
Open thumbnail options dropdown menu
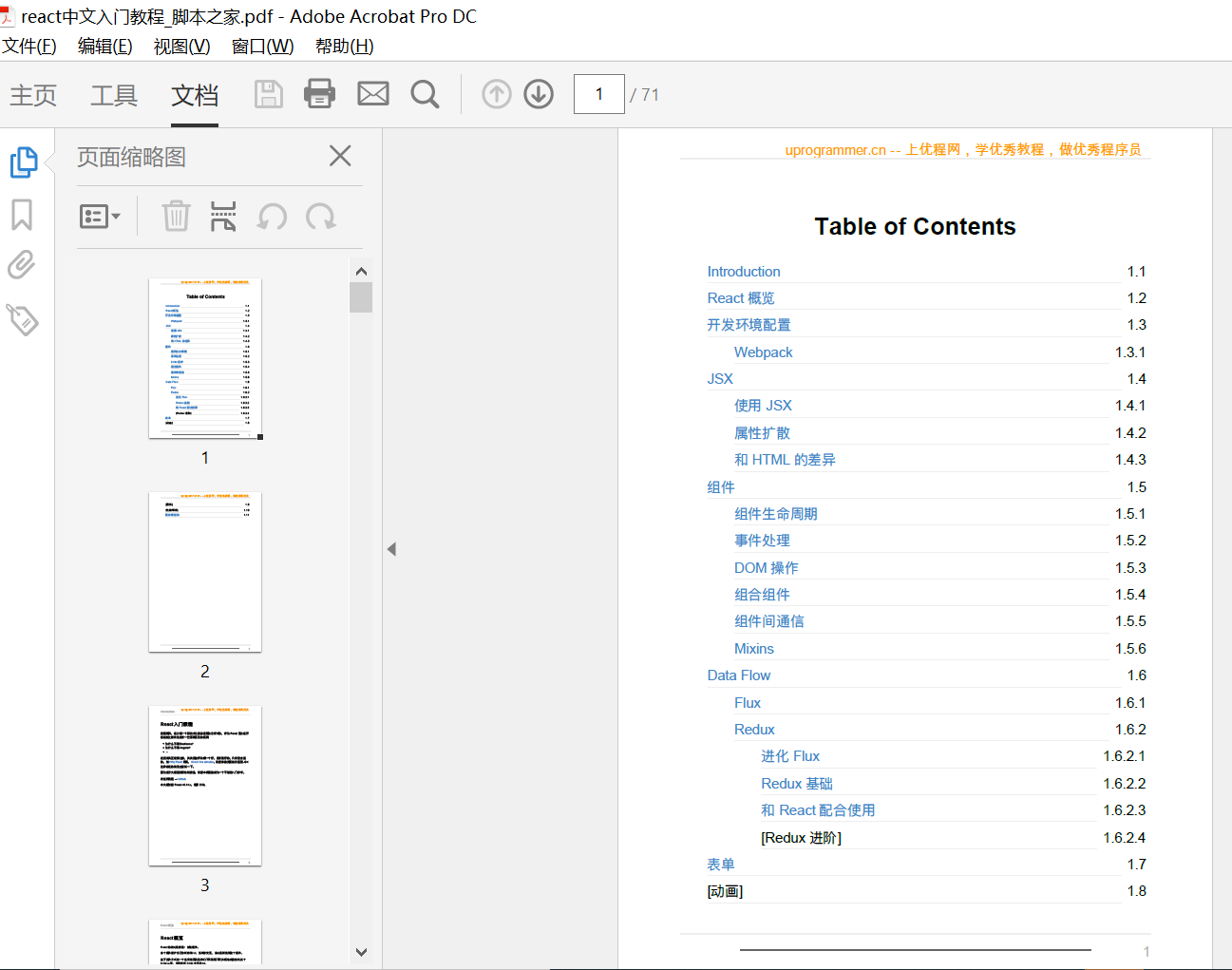[x=100, y=217]
